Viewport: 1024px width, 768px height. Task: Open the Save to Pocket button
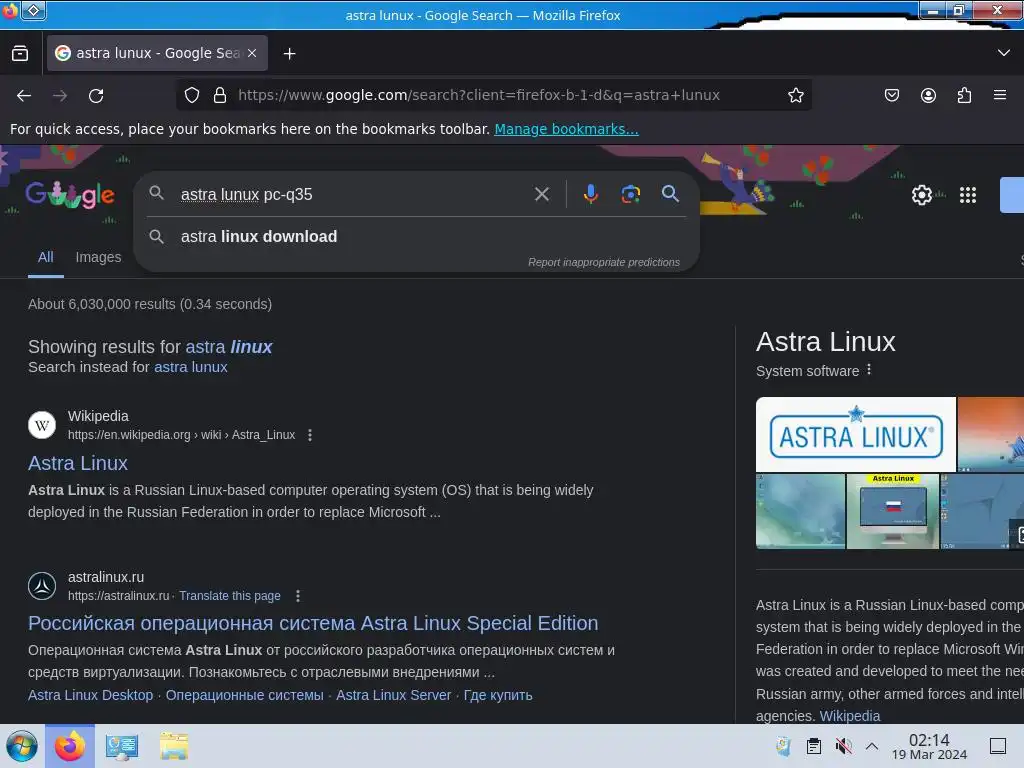[x=891, y=95]
